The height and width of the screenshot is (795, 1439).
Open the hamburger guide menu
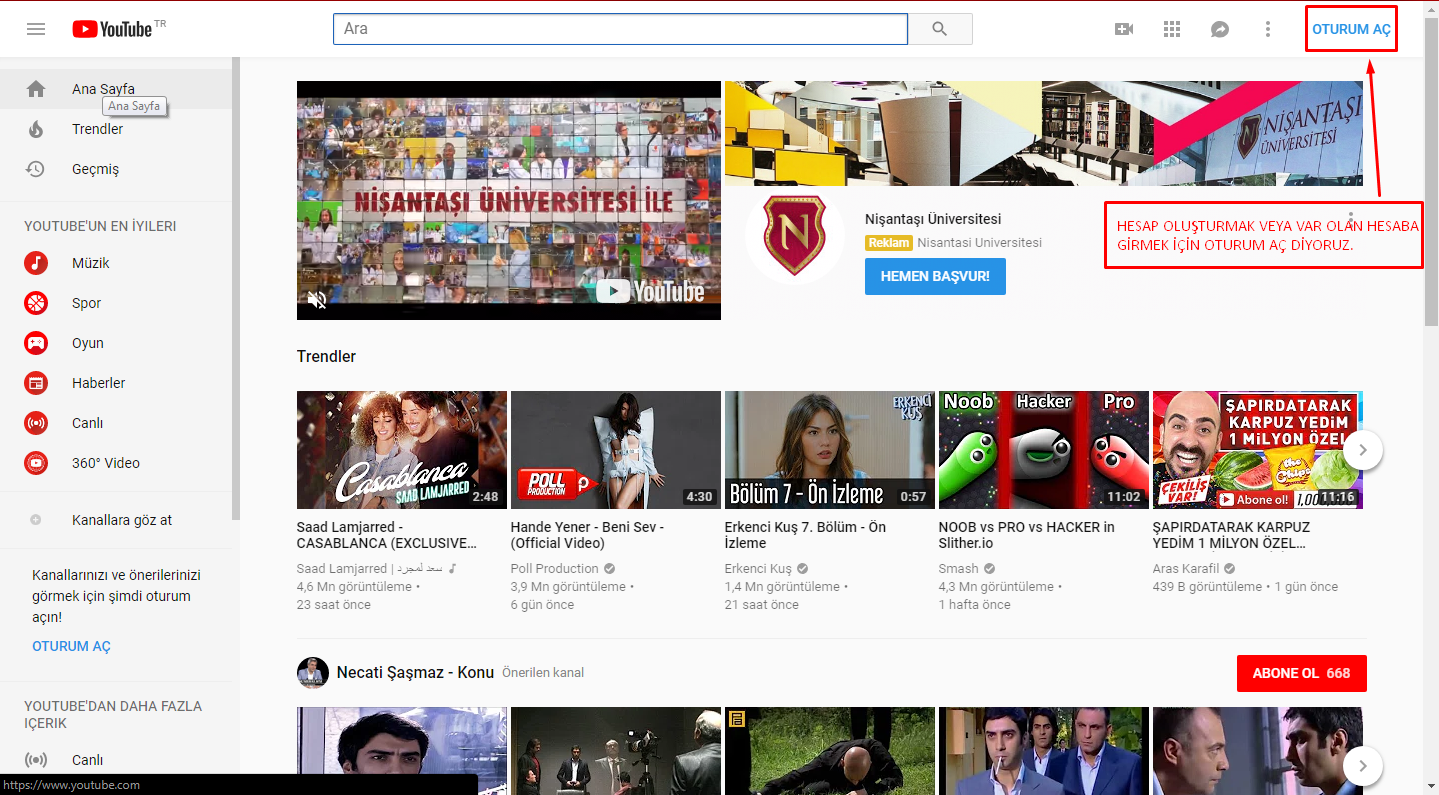[36, 29]
